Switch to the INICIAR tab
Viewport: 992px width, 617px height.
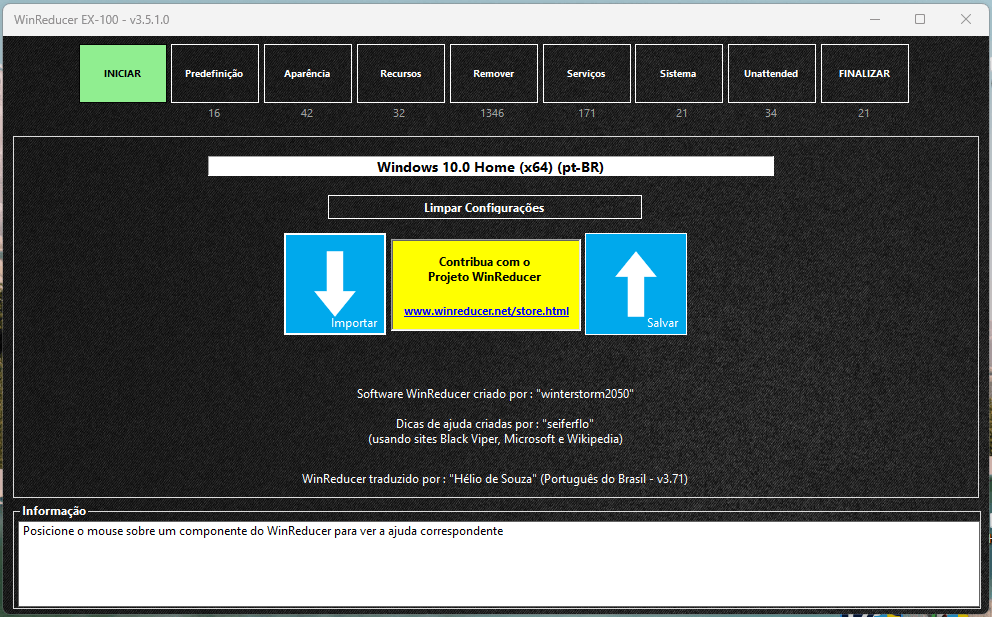pos(123,73)
